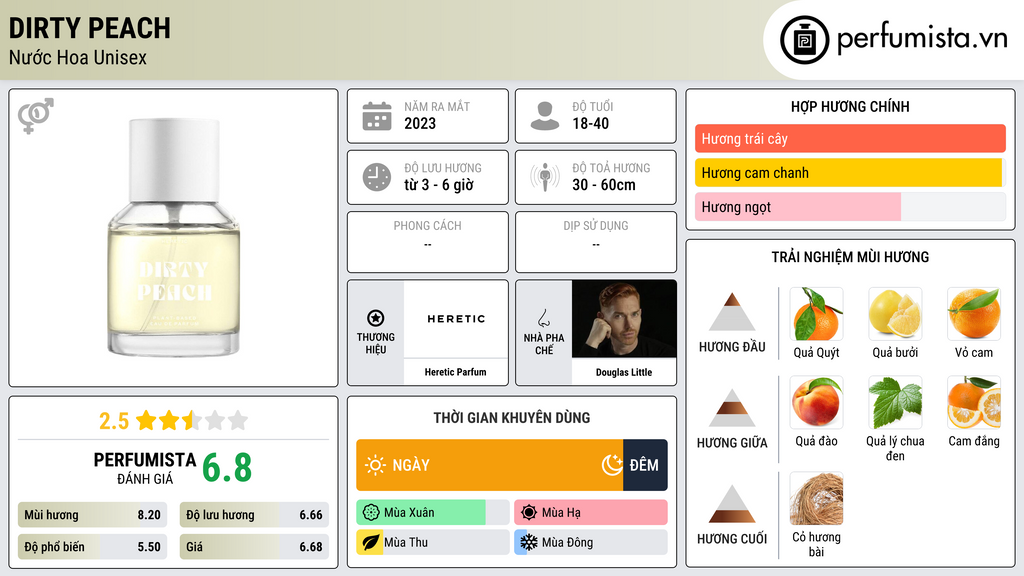Click the THỜI GIAN KHUYÊN DÙNG heading
Image resolution: width=1024 pixels, height=576 pixels.
click(512, 417)
